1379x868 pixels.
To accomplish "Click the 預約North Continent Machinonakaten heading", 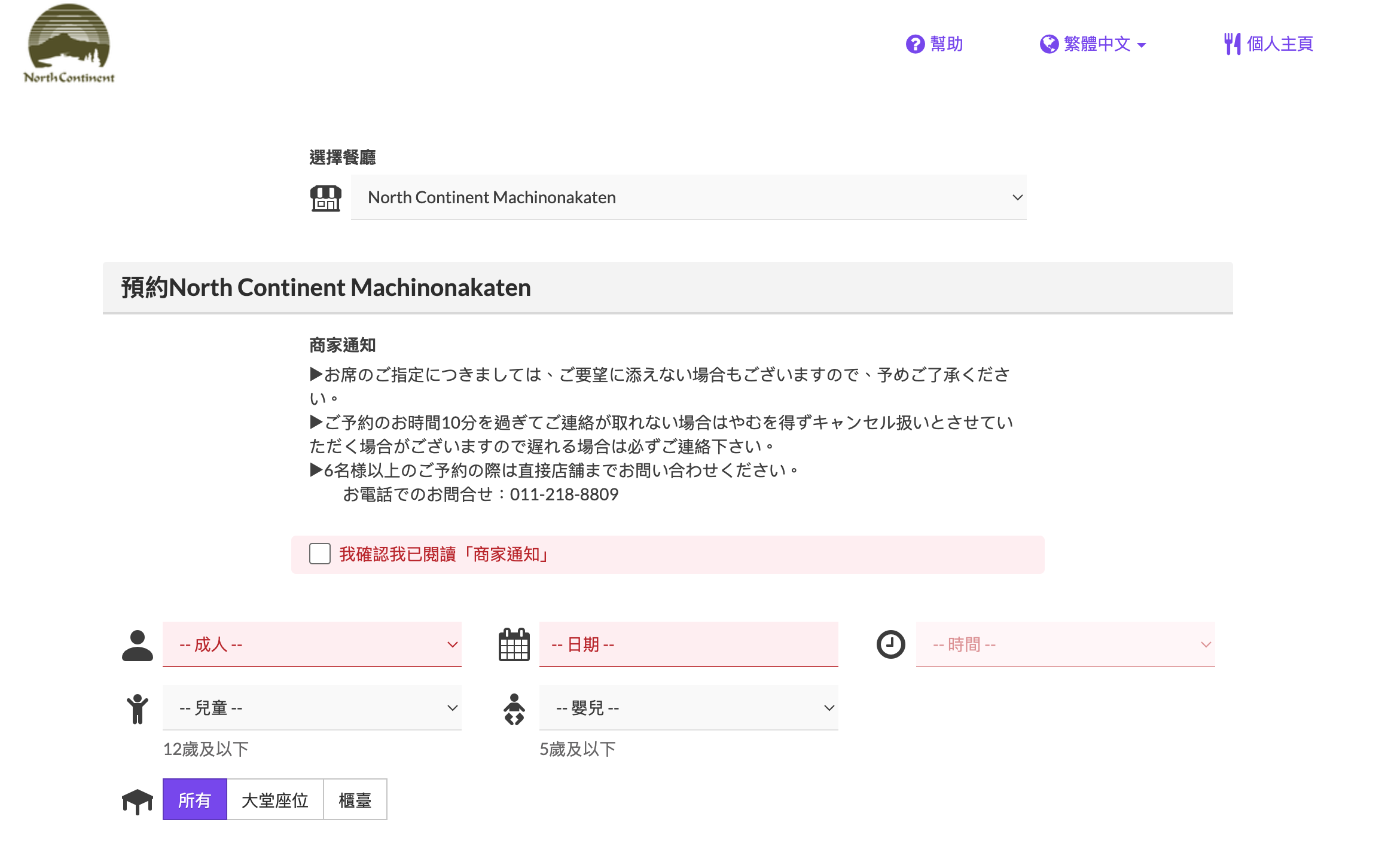I will click(x=326, y=288).
